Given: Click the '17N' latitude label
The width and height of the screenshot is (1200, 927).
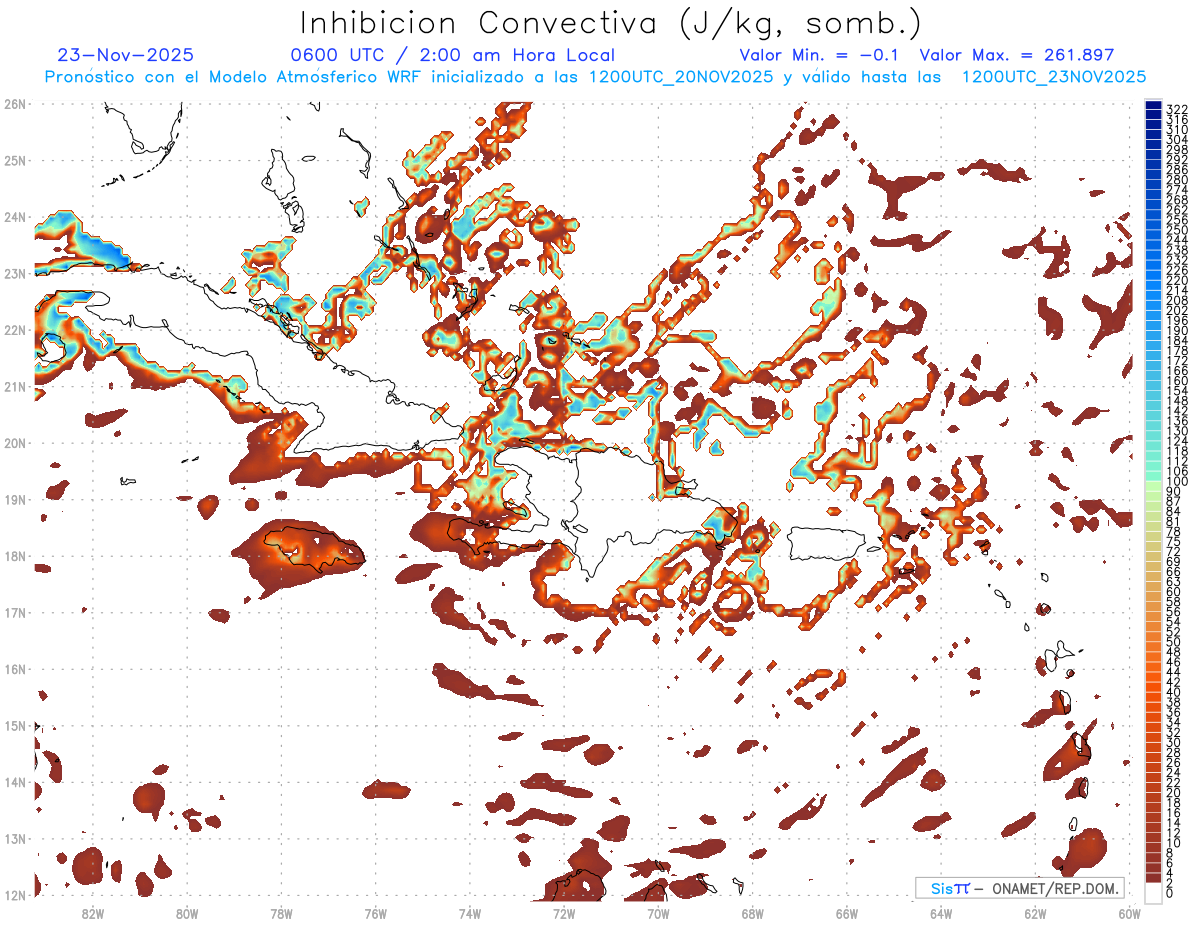Looking at the screenshot, I should [x=15, y=612].
